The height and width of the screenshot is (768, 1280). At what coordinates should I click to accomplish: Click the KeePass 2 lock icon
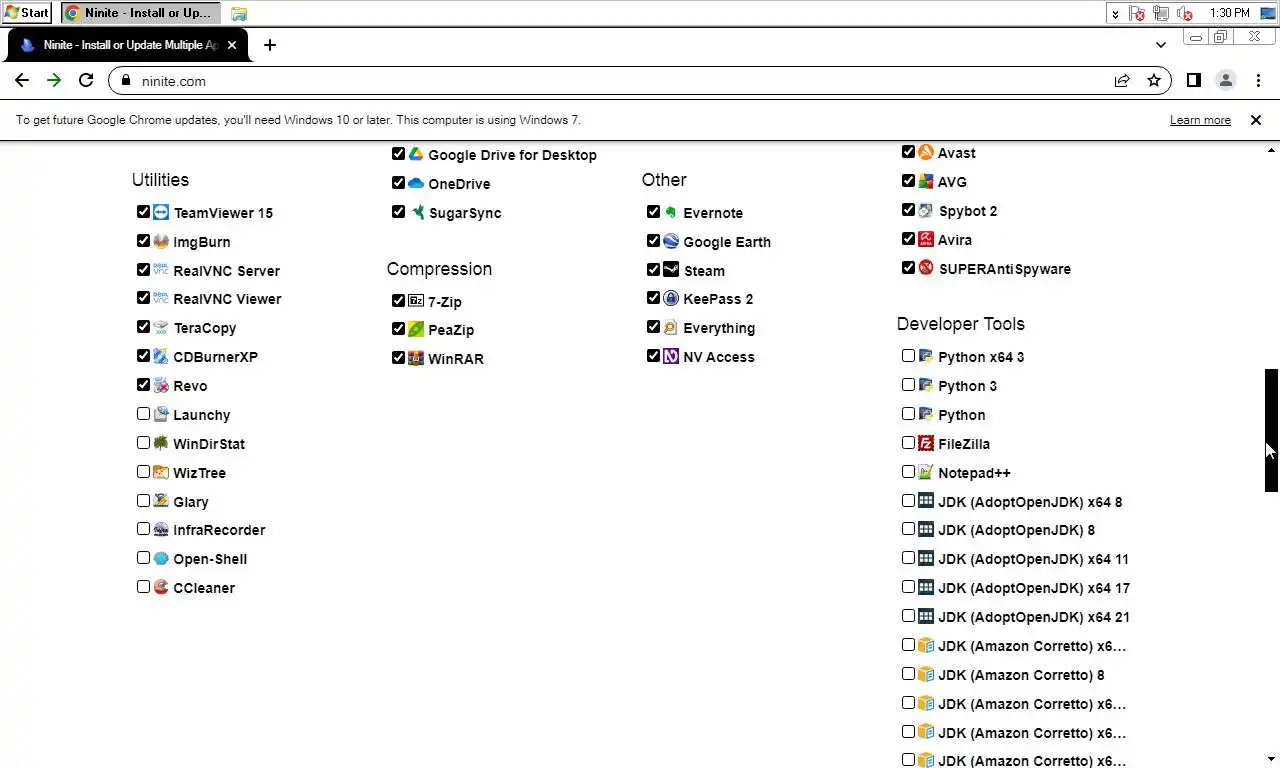[x=671, y=298]
